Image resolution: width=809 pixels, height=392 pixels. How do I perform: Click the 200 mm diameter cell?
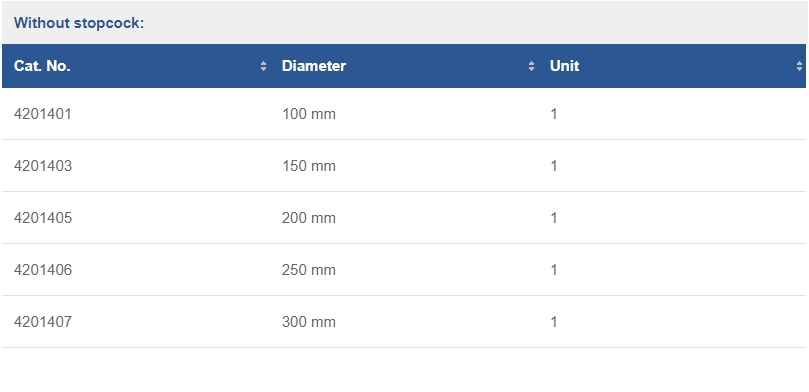[x=309, y=218]
